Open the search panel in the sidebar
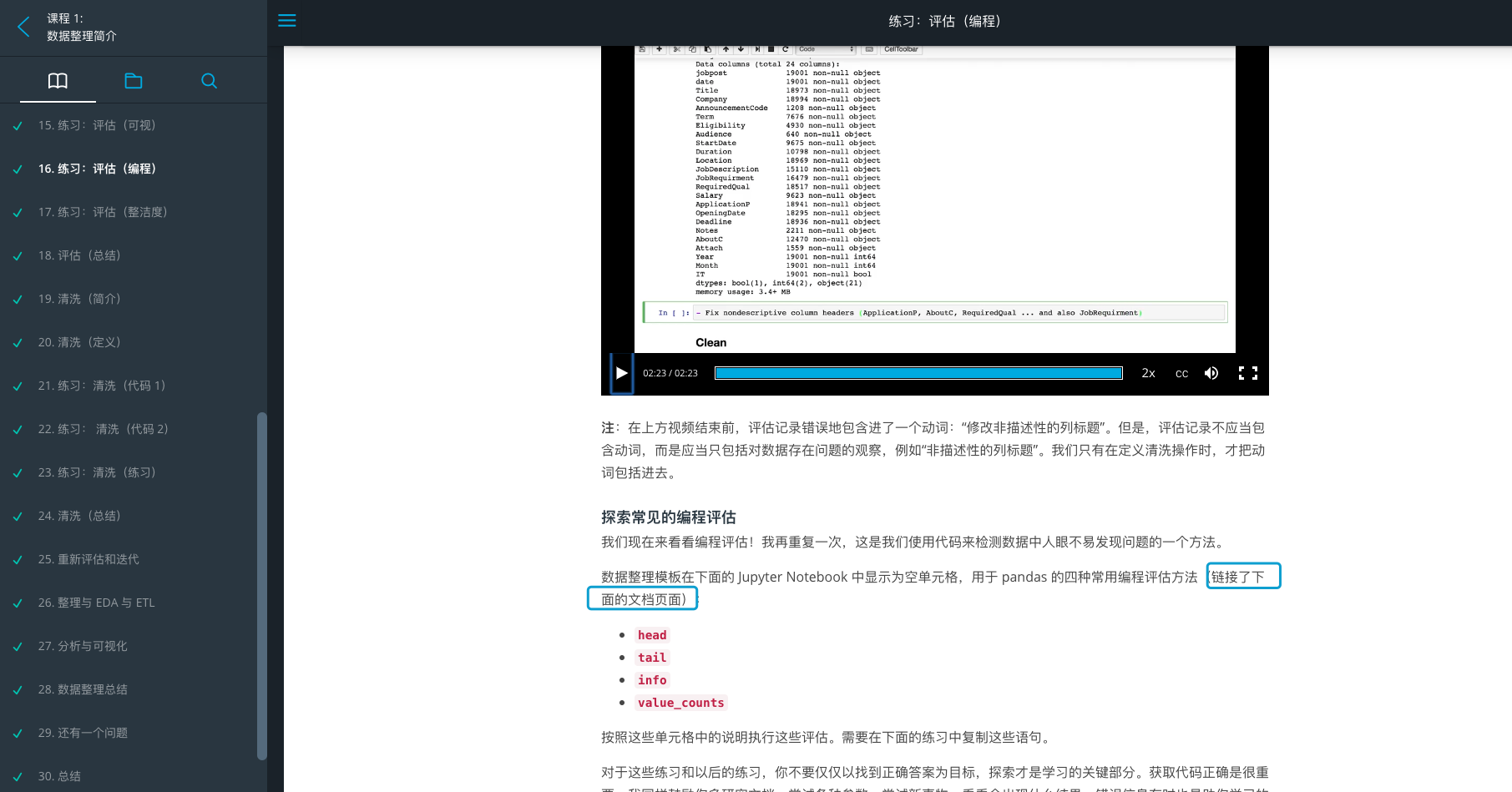 click(x=209, y=80)
